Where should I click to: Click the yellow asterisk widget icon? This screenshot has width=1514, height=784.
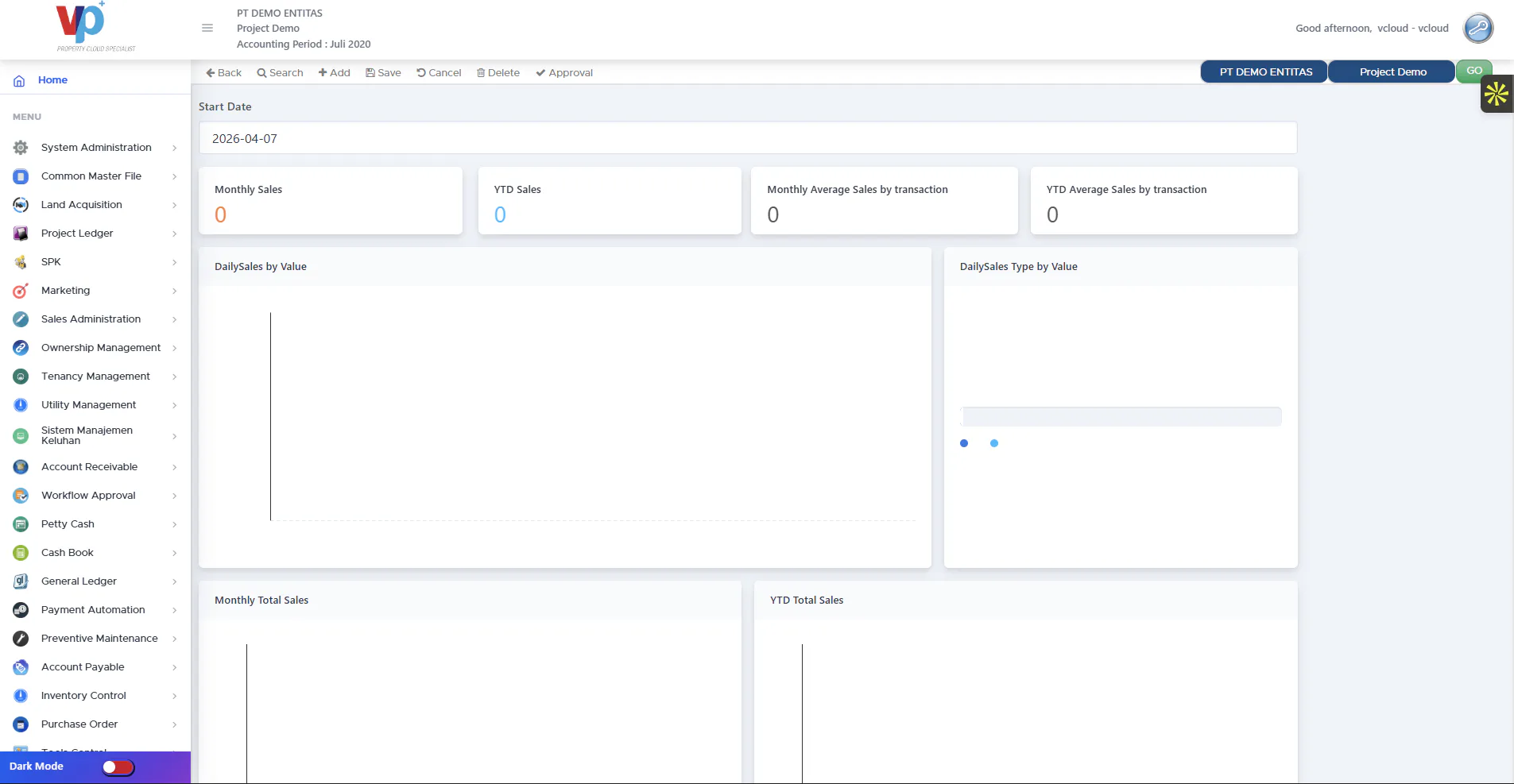(x=1497, y=94)
